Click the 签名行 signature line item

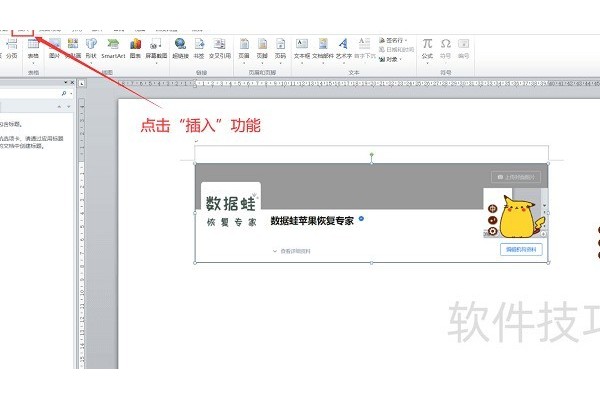pos(393,40)
